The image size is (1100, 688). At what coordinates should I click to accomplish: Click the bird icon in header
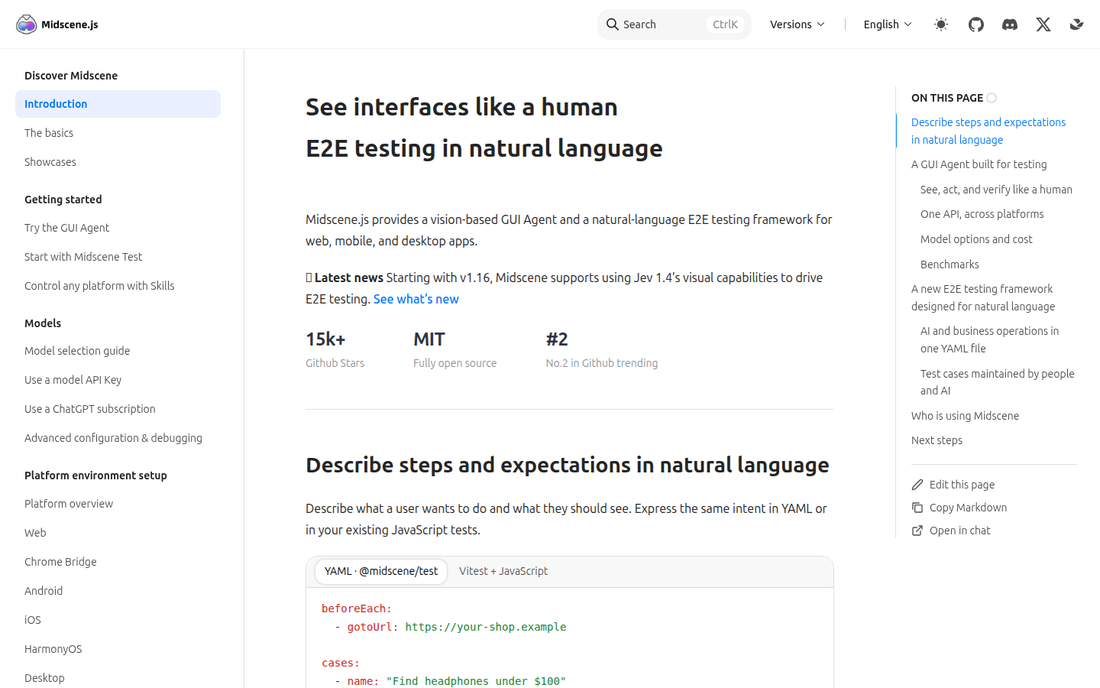(1076, 25)
